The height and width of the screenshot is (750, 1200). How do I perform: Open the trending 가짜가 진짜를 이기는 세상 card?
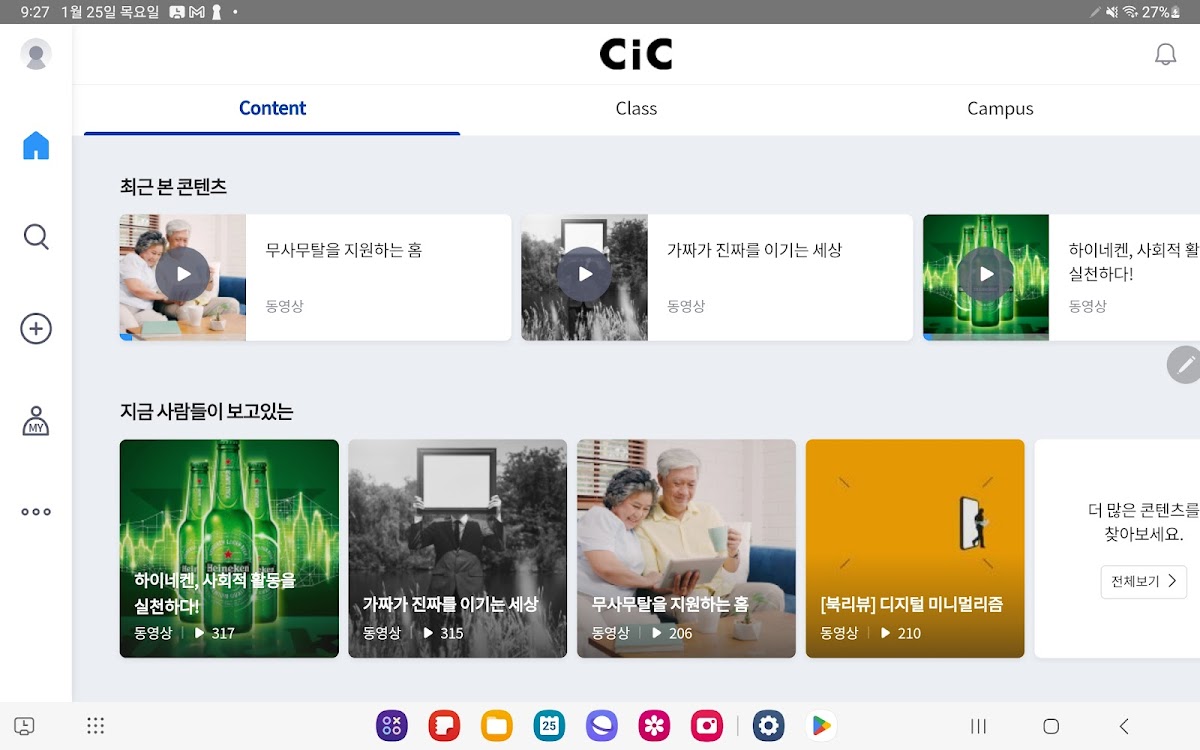tap(457, 548)
